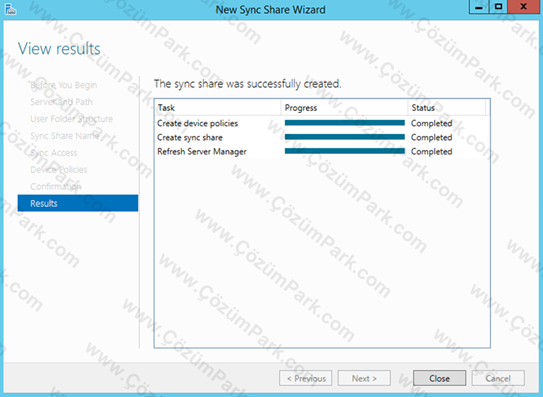This screenshot has height=397, width=543.
Task: Select the 'Create sync share' row
Action: [x=322, y=138]
